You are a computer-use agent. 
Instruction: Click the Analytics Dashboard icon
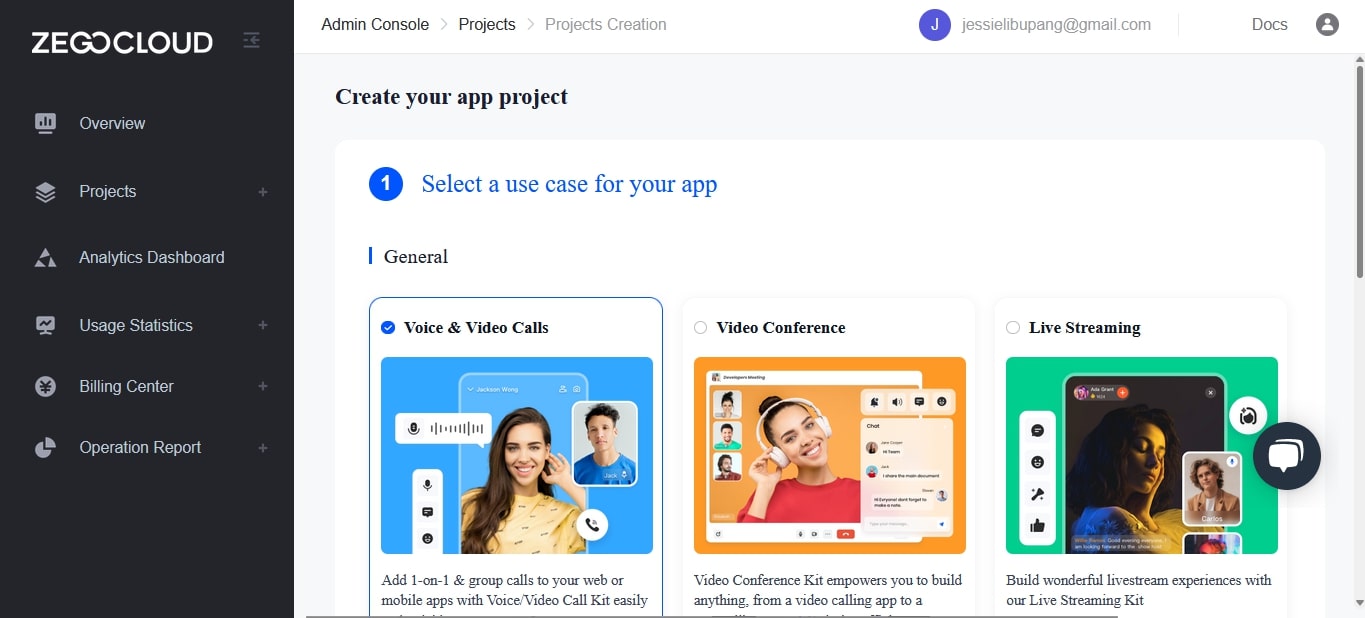pos(45,258)
